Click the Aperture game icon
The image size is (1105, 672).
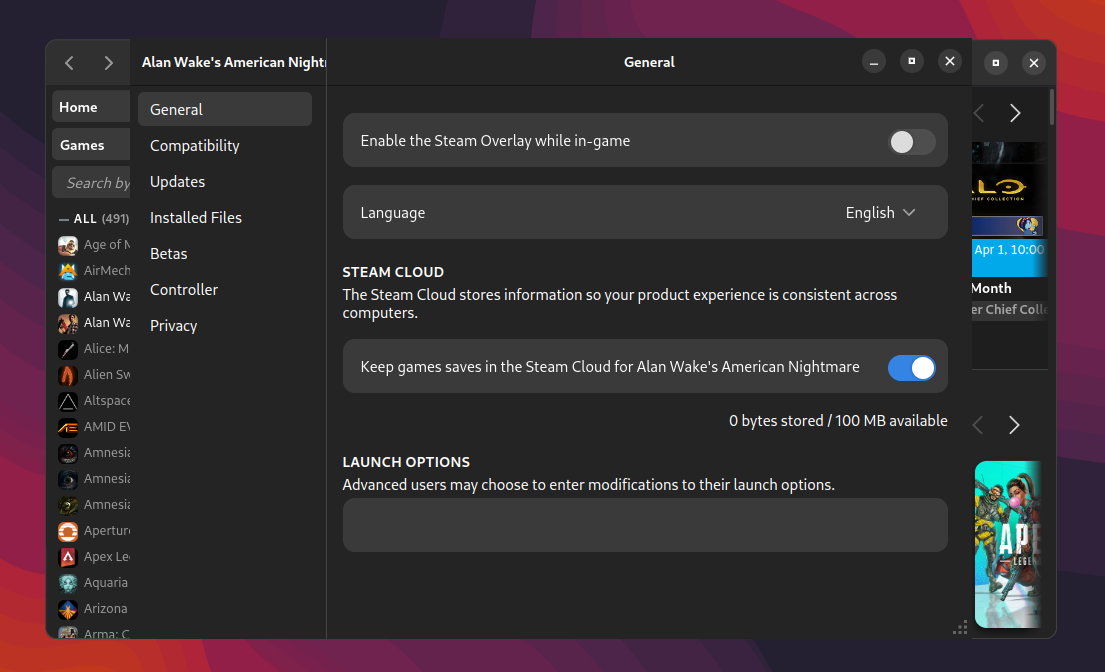pos(68,531)
